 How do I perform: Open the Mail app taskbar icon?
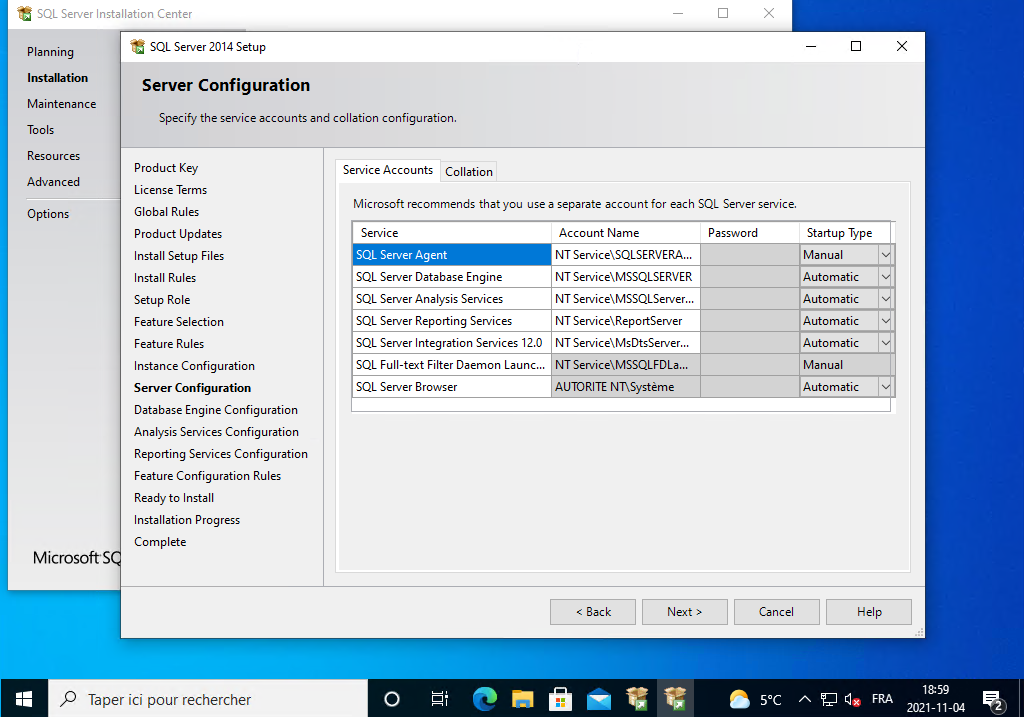tap(598, 699)
